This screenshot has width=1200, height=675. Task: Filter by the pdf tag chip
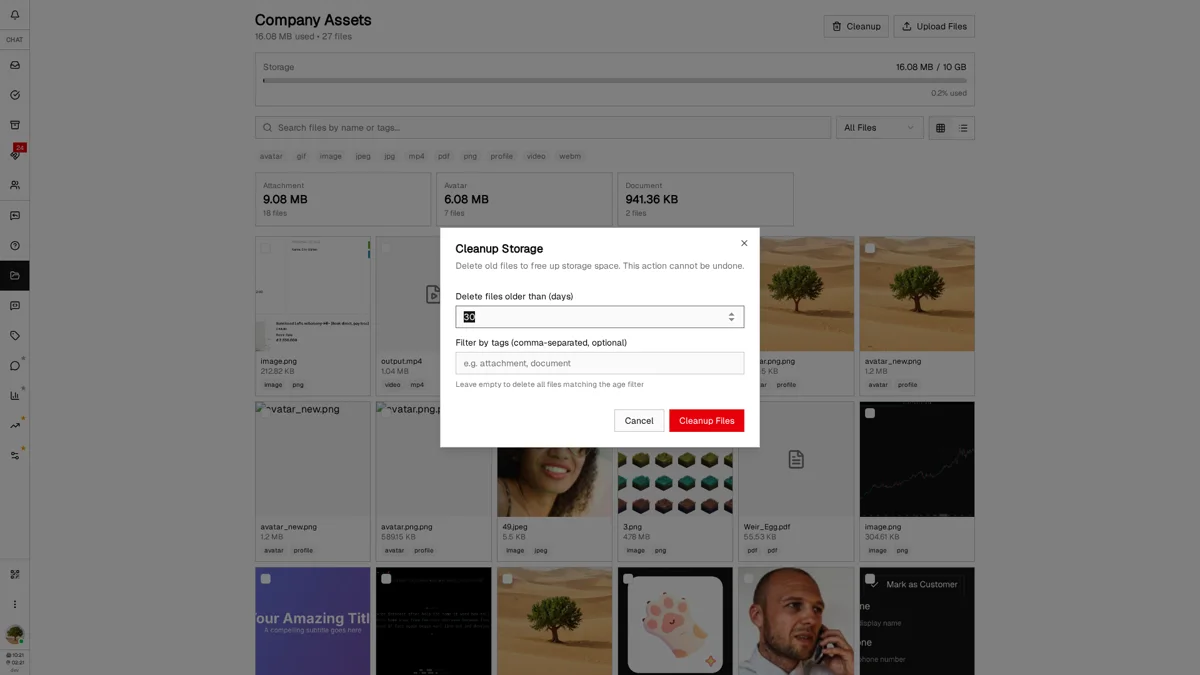443,156
